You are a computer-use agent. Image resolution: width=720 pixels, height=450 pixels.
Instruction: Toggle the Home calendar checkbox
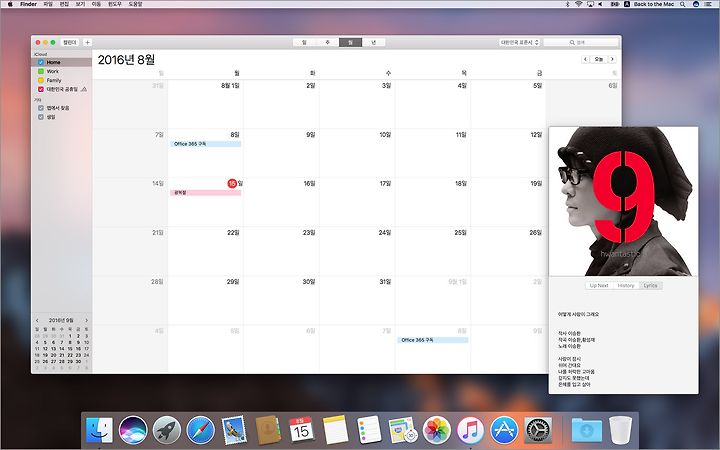41,62
